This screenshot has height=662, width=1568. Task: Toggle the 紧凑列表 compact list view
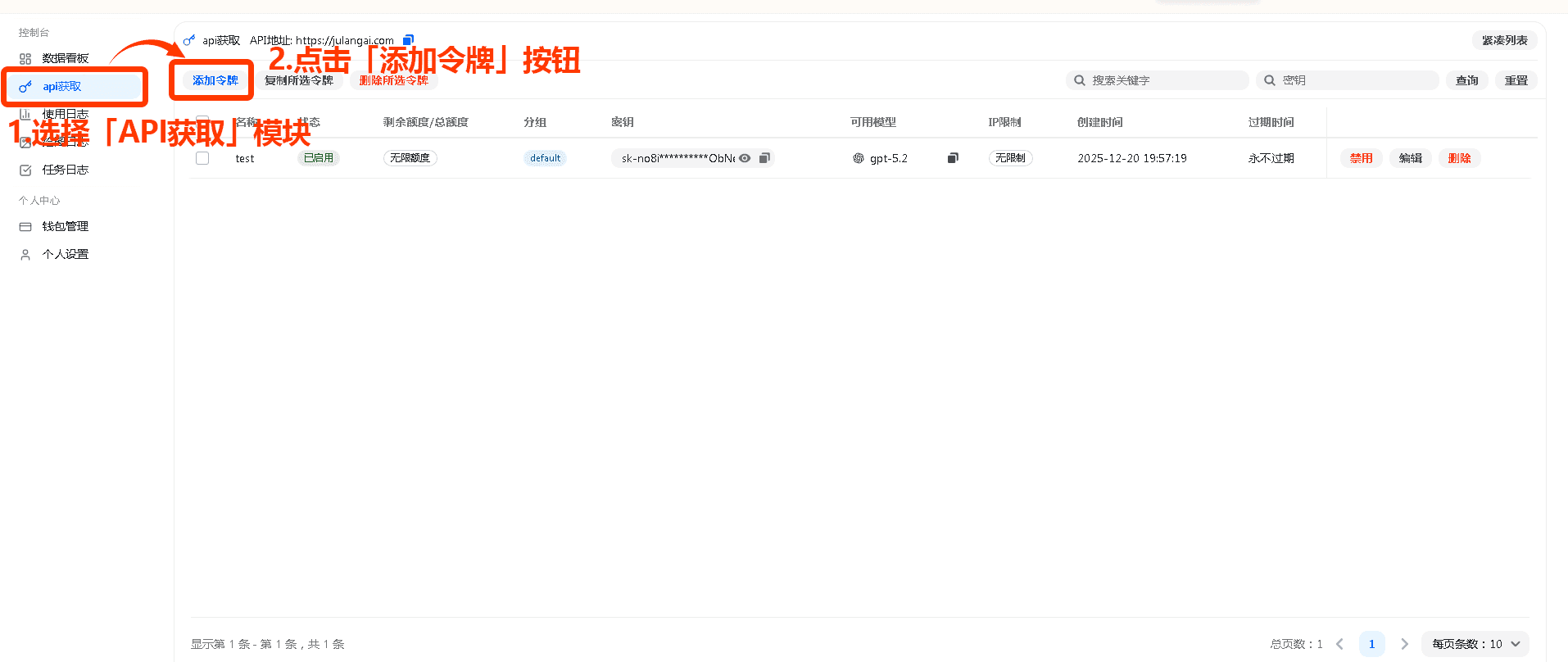(1504, 40)
